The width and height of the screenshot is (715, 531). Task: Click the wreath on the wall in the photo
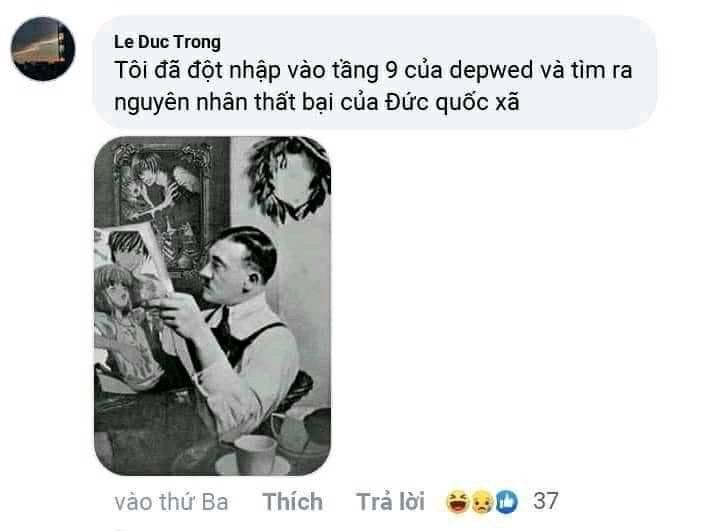point(289,179)
